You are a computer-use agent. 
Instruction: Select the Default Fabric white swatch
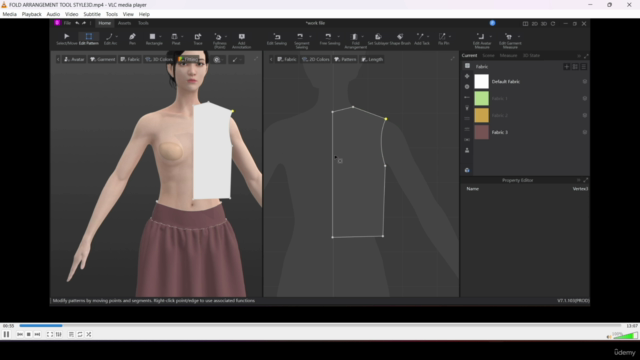[481, 82]
